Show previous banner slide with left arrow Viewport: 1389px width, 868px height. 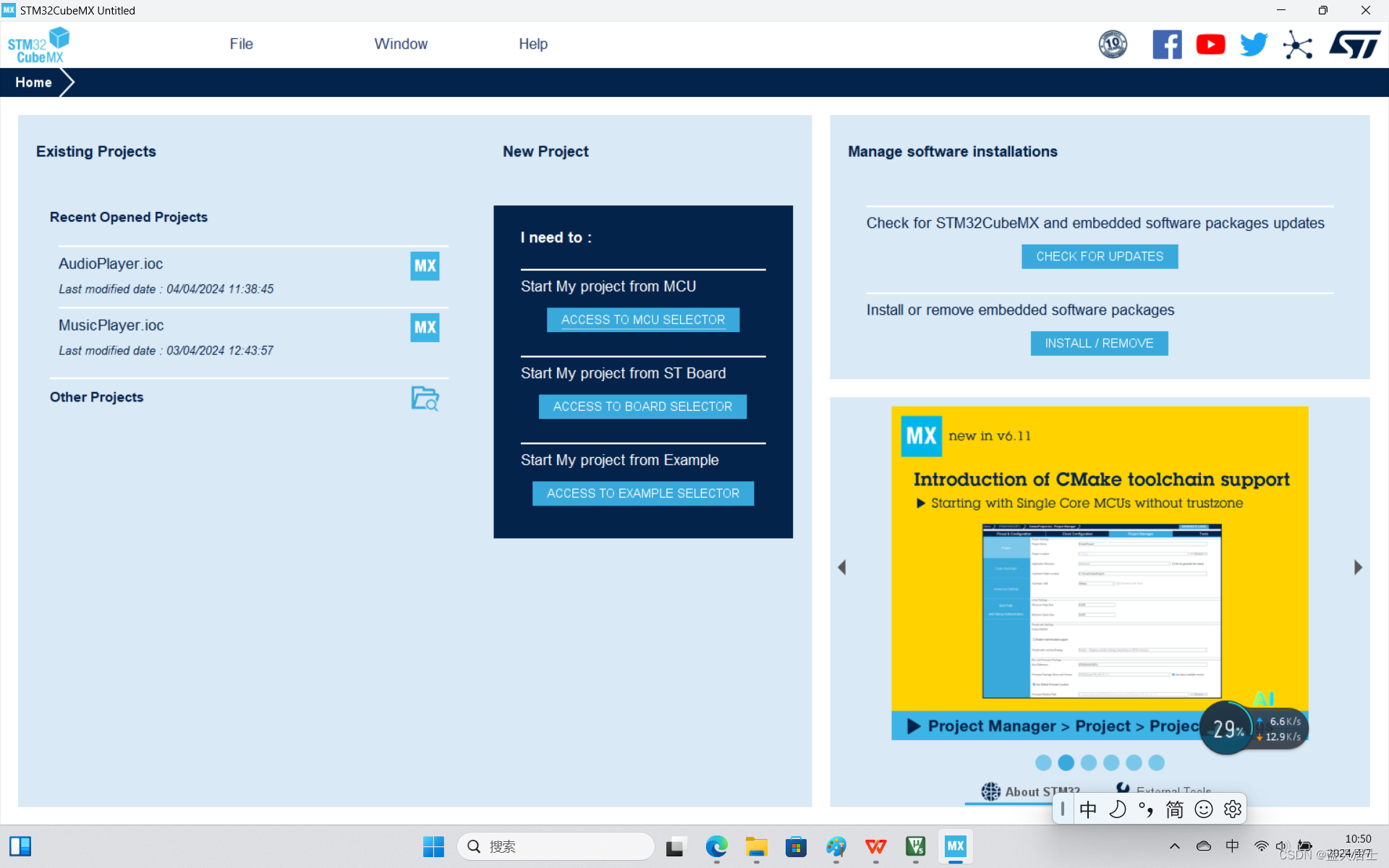click(841, 568)
